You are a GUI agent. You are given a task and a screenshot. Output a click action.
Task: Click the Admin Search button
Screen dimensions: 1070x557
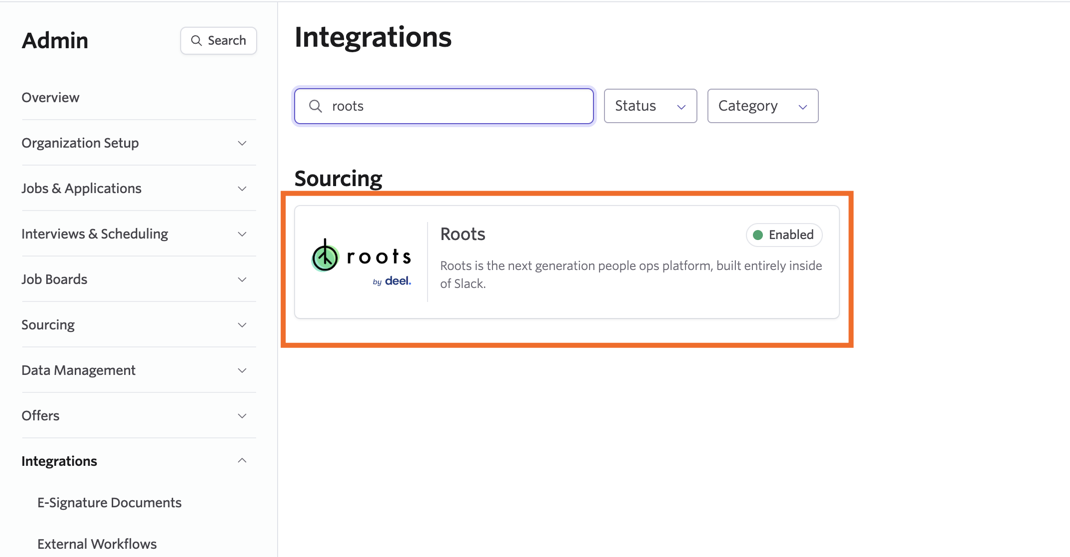point(218,41)
